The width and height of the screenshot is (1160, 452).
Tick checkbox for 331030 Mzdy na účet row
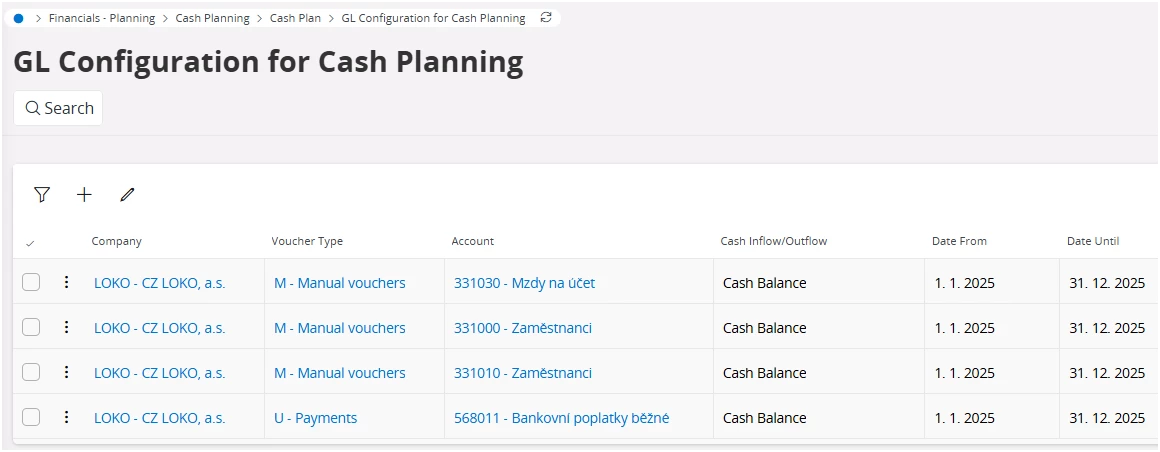click(x=30, y=282)
